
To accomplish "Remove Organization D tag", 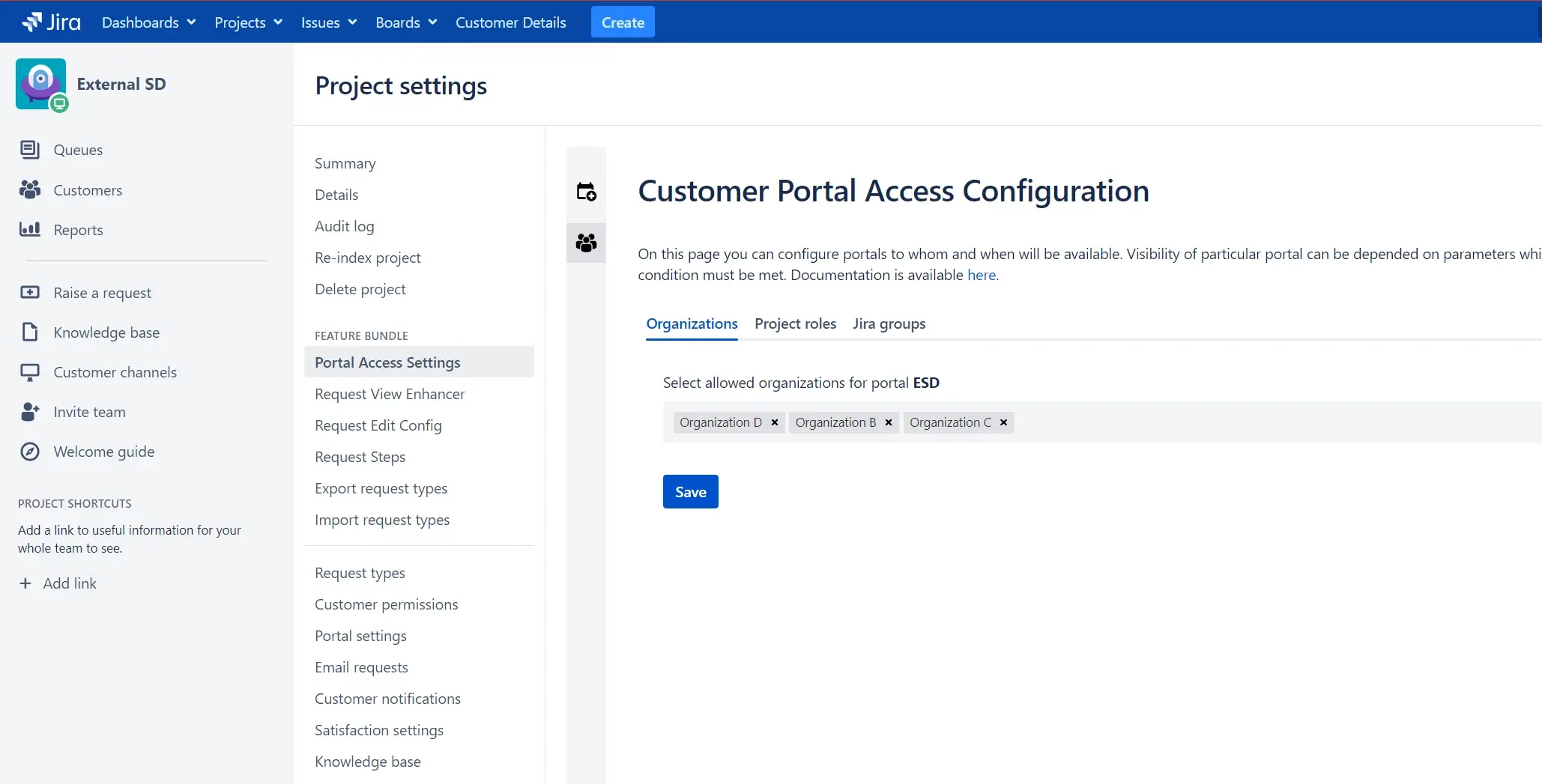I will 774,422.
